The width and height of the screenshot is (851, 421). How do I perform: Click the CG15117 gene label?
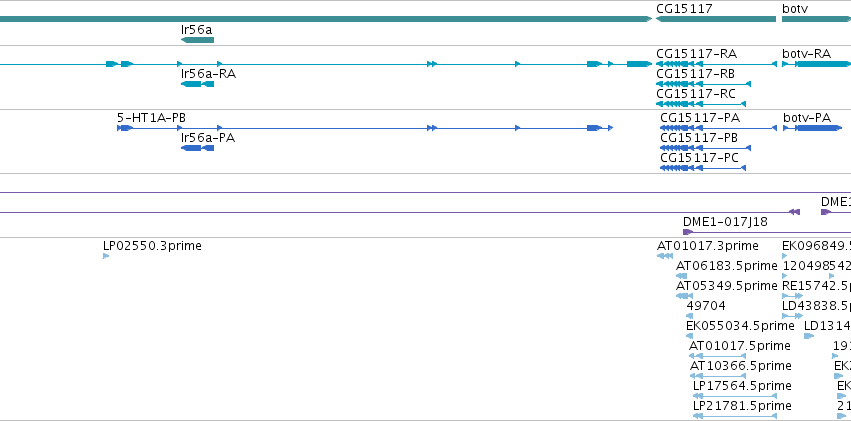(684, 9)
